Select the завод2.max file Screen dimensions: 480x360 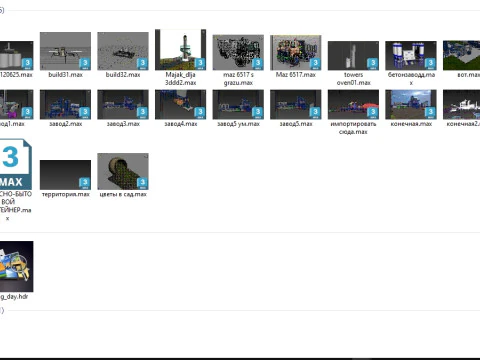click(x=65, y=104)
